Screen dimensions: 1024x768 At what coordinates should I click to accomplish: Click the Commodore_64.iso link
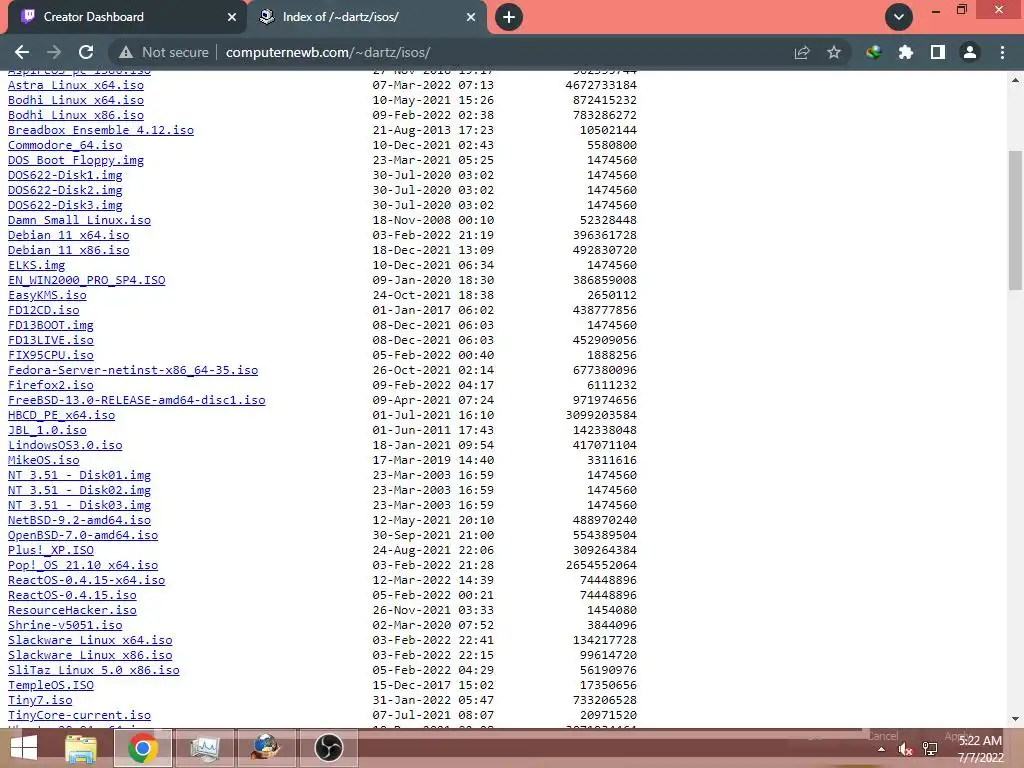pos(65,145)
